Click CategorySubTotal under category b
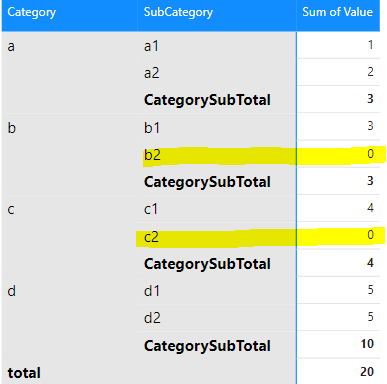 207,182
